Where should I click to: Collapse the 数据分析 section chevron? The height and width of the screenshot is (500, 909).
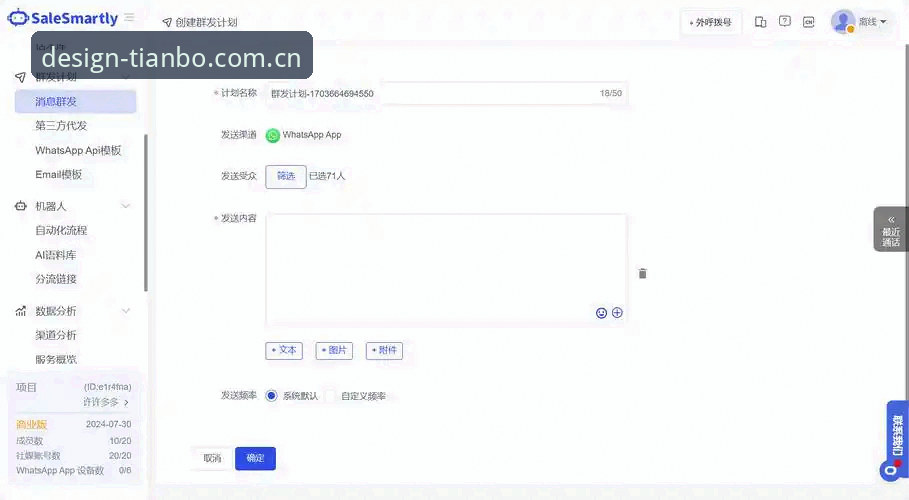point(126,311)
